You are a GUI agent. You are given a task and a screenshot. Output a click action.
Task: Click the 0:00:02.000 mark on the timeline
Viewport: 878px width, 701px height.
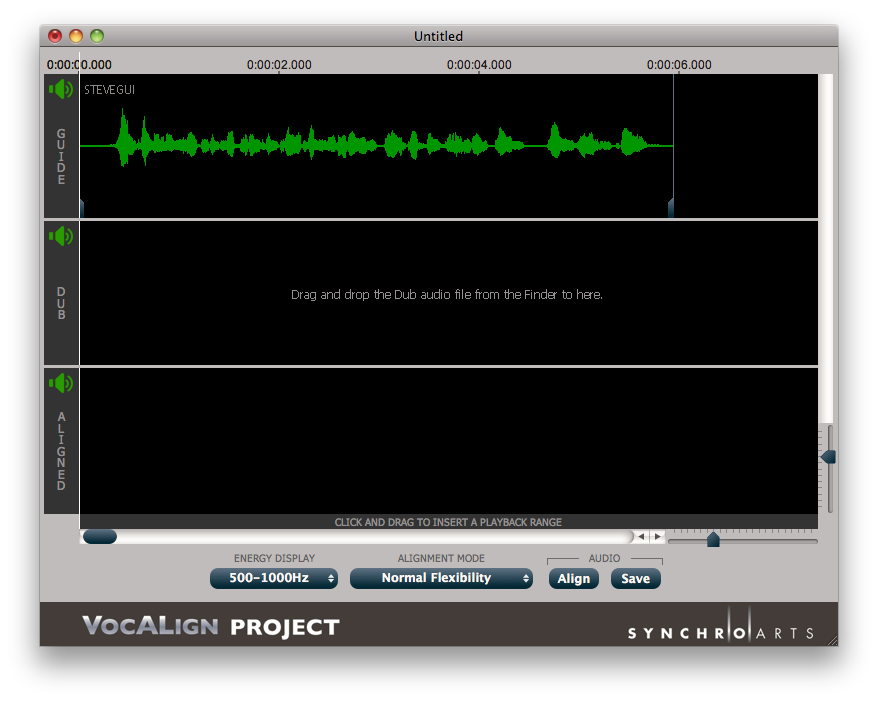click(279, 65)
